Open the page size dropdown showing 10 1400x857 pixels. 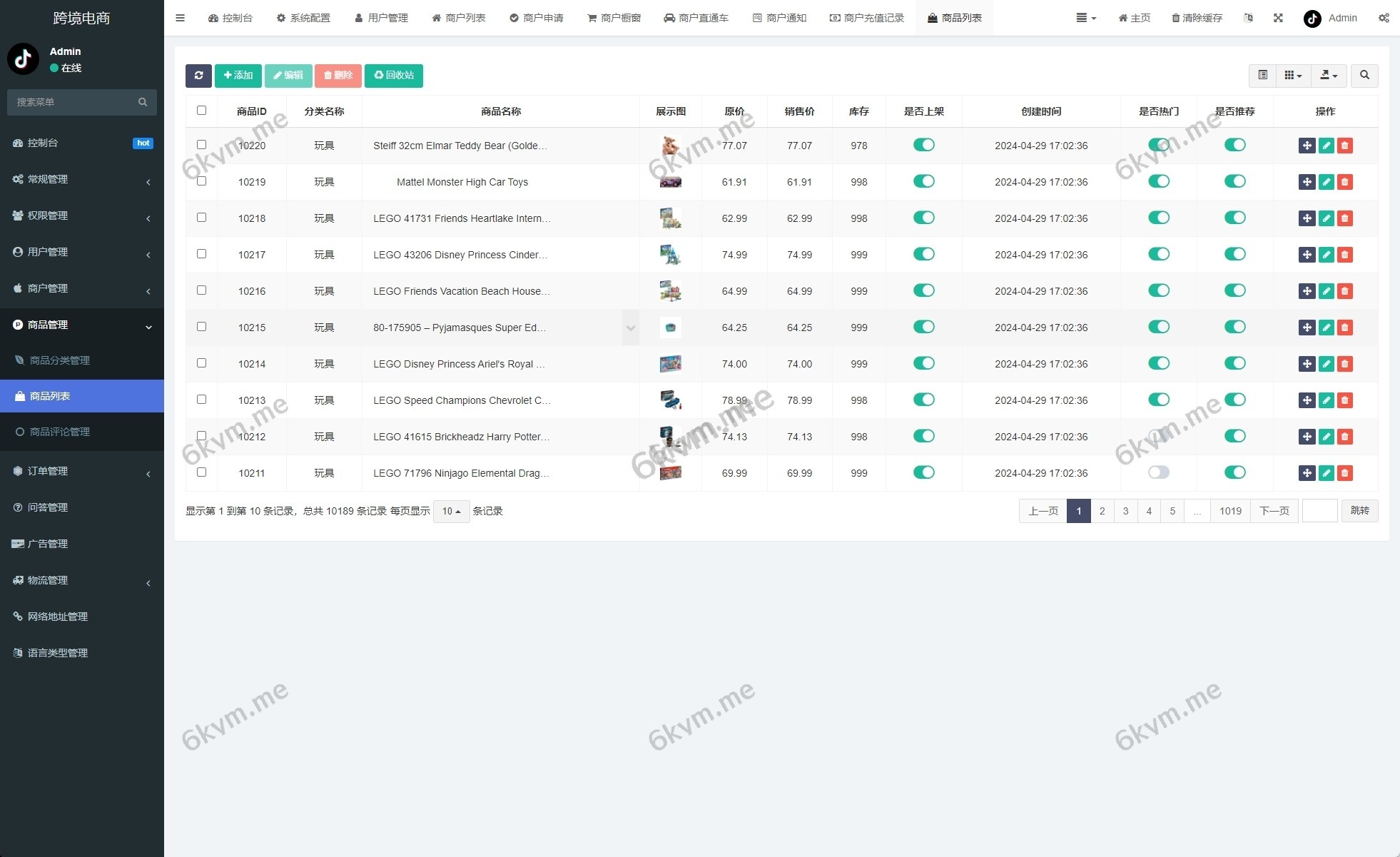coord(451,511)
